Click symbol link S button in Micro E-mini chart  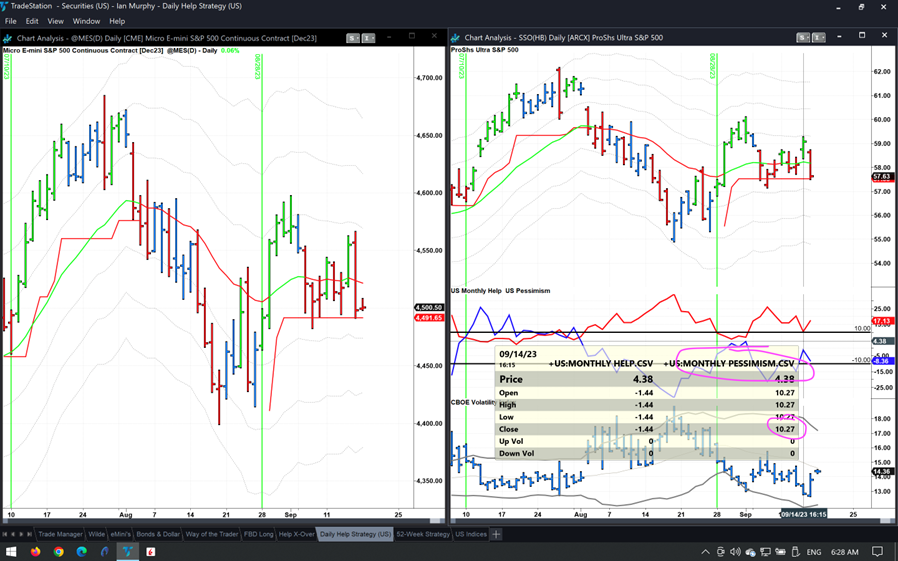(353, 38)
